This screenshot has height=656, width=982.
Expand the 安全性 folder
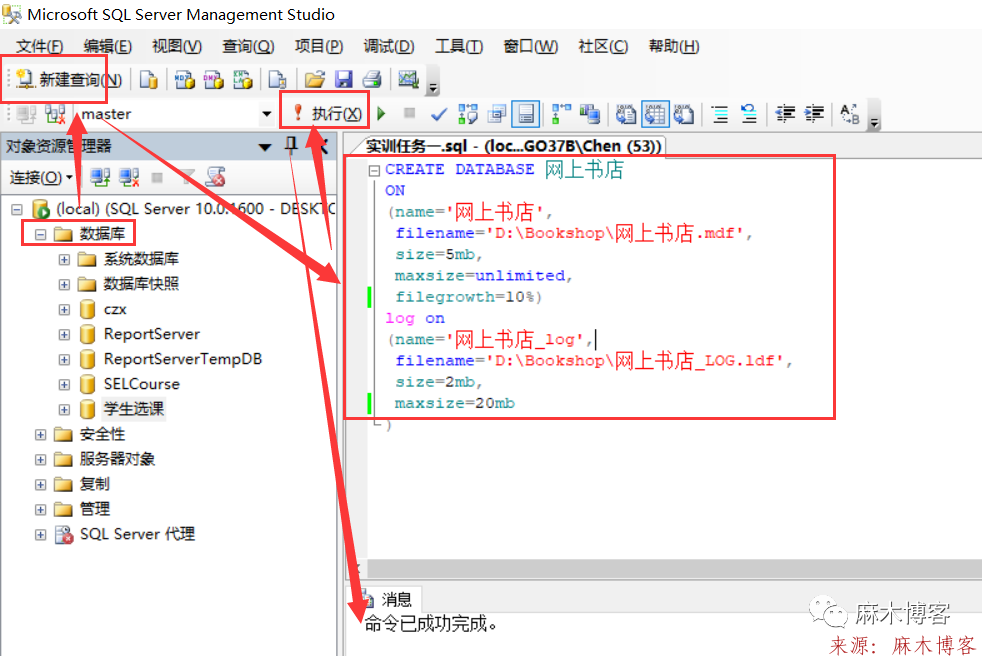point(41,435)
